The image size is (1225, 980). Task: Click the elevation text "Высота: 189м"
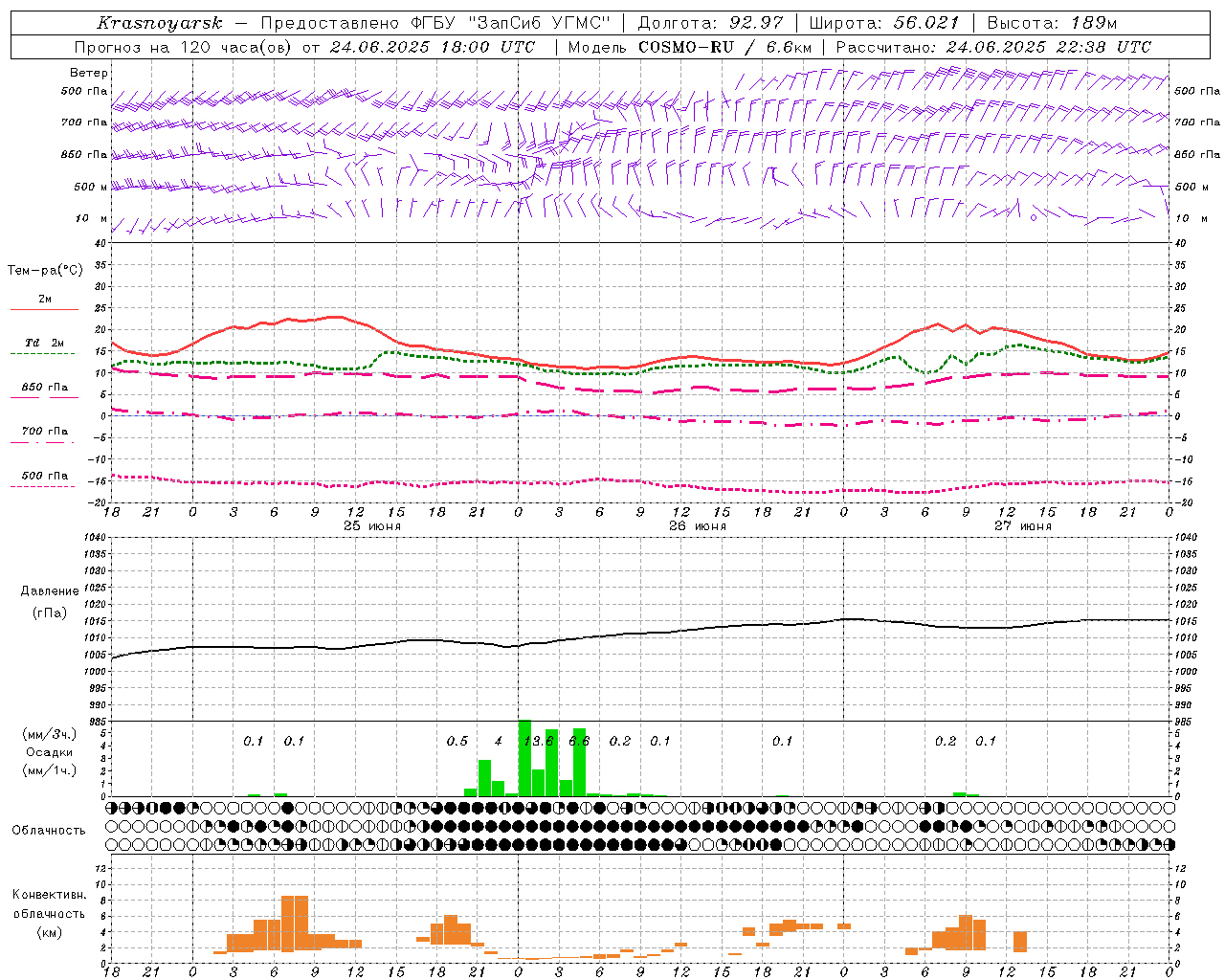(1052, 23)
